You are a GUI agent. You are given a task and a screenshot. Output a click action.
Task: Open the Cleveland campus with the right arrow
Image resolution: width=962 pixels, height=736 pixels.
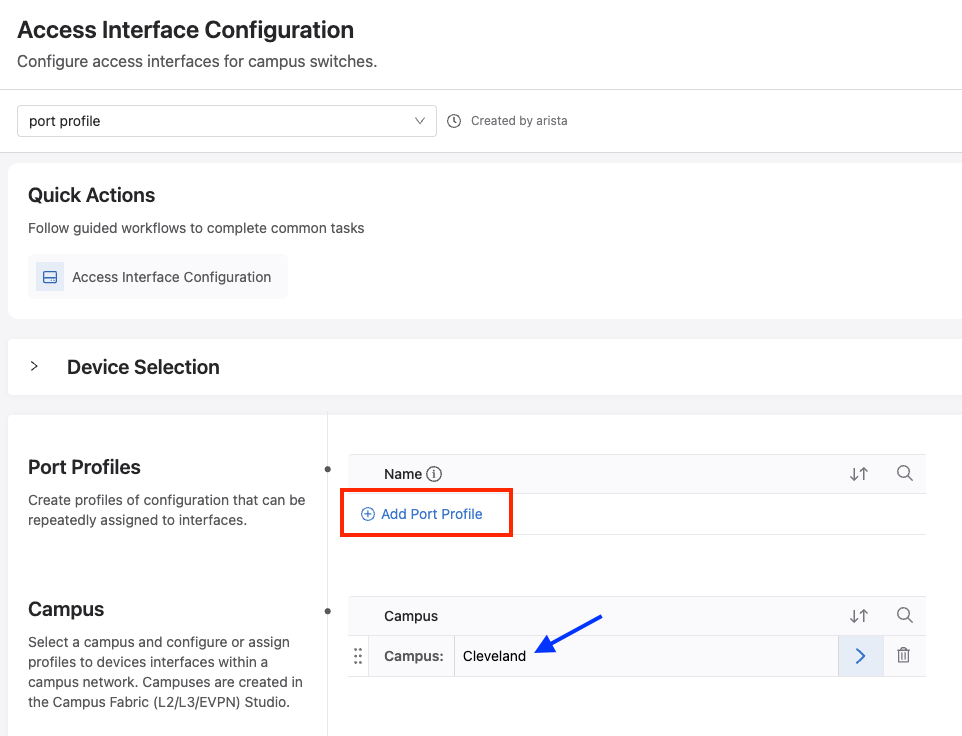(860, 656)
